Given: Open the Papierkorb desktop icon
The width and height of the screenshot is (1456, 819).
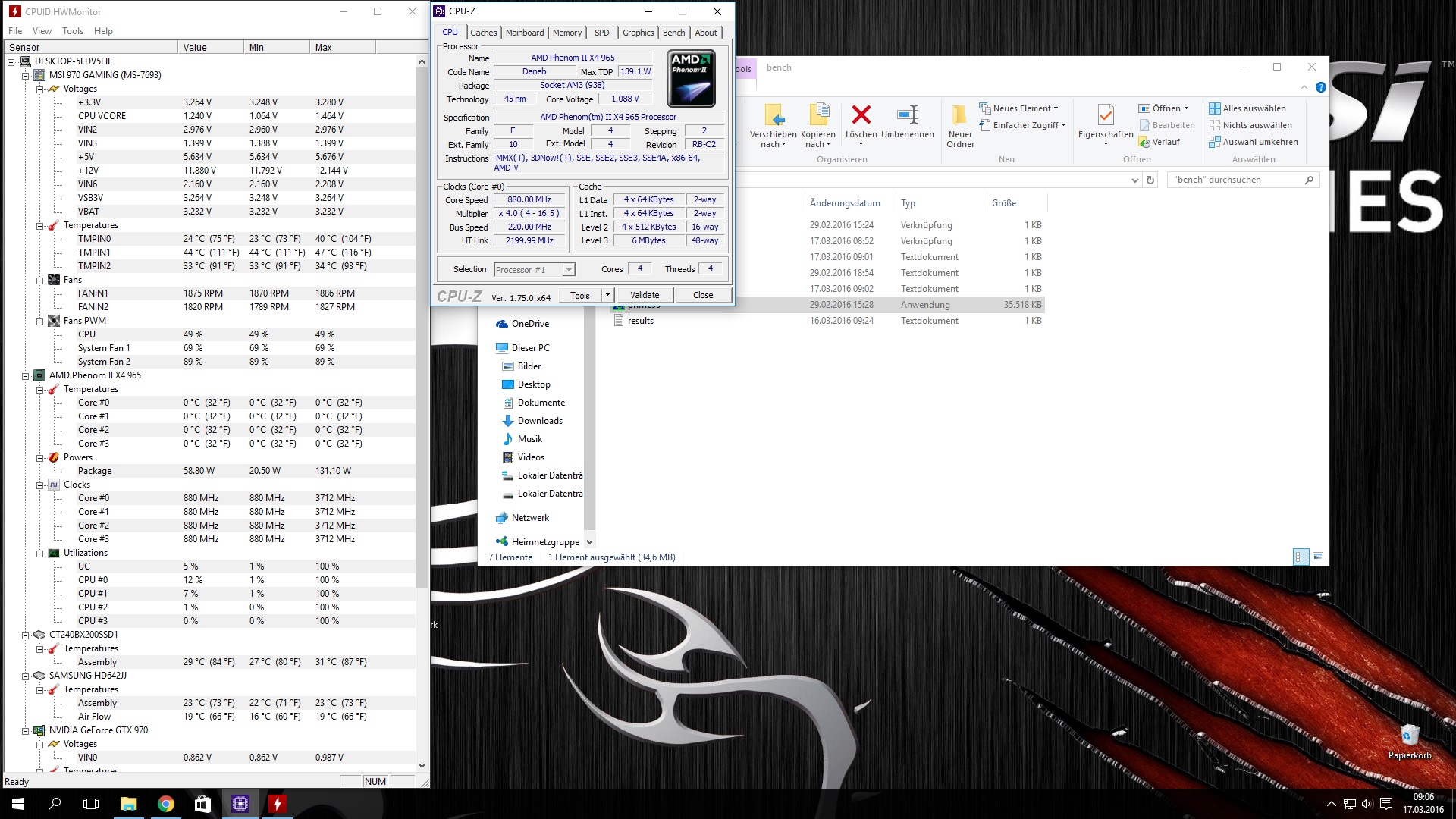Looking at the screenshot, I should tap(1410, 741).
